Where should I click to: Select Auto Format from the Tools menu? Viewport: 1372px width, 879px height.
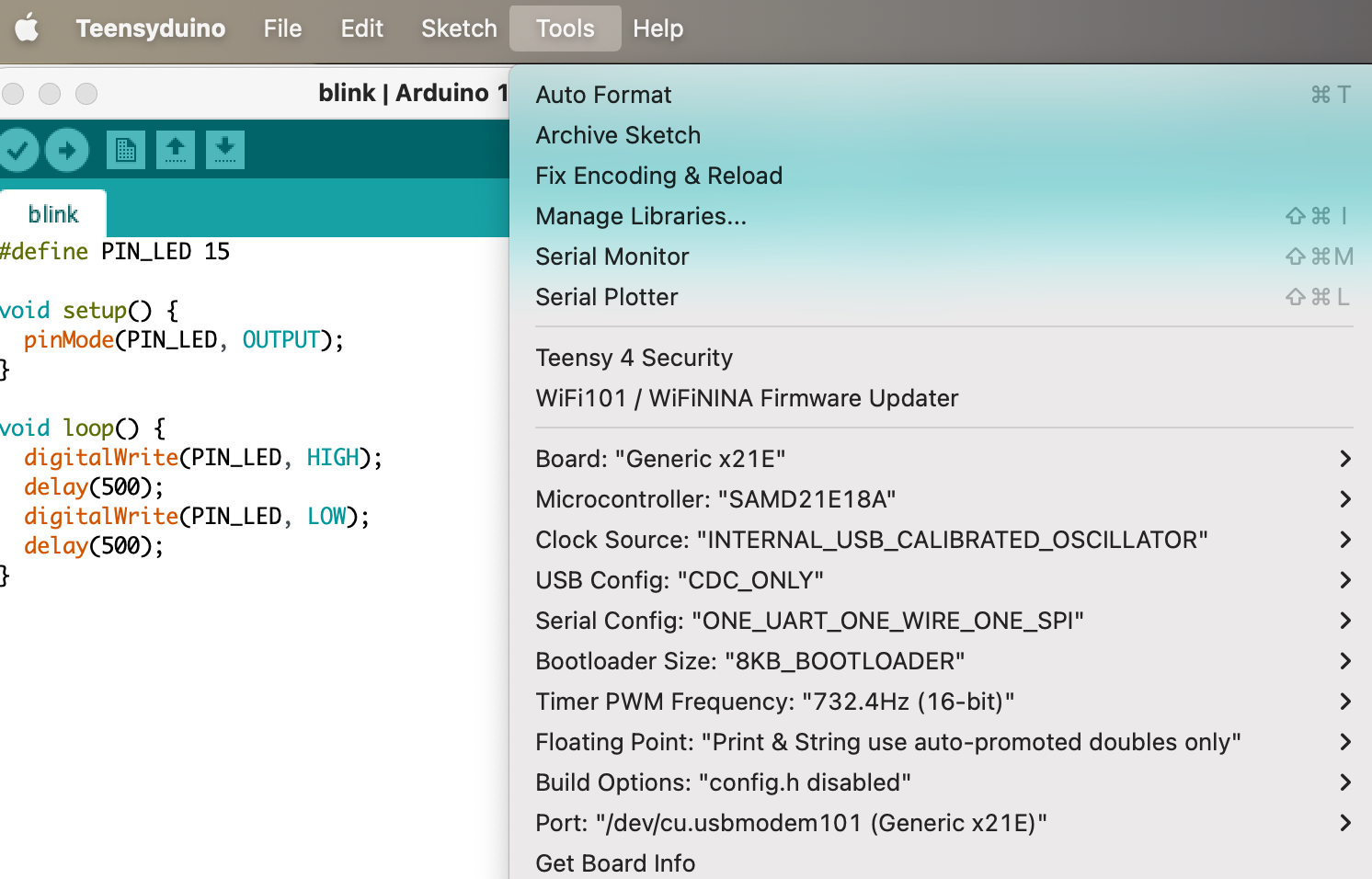[604, 95]
